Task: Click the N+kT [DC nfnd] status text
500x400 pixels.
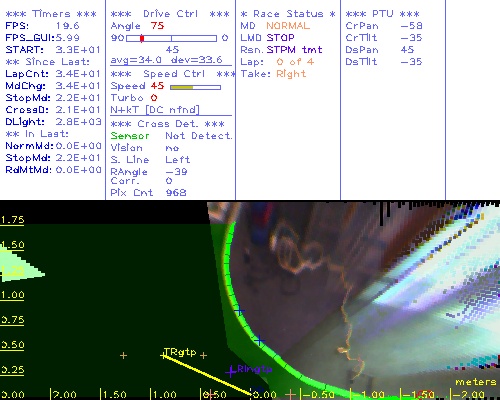Action: (155, 110)
